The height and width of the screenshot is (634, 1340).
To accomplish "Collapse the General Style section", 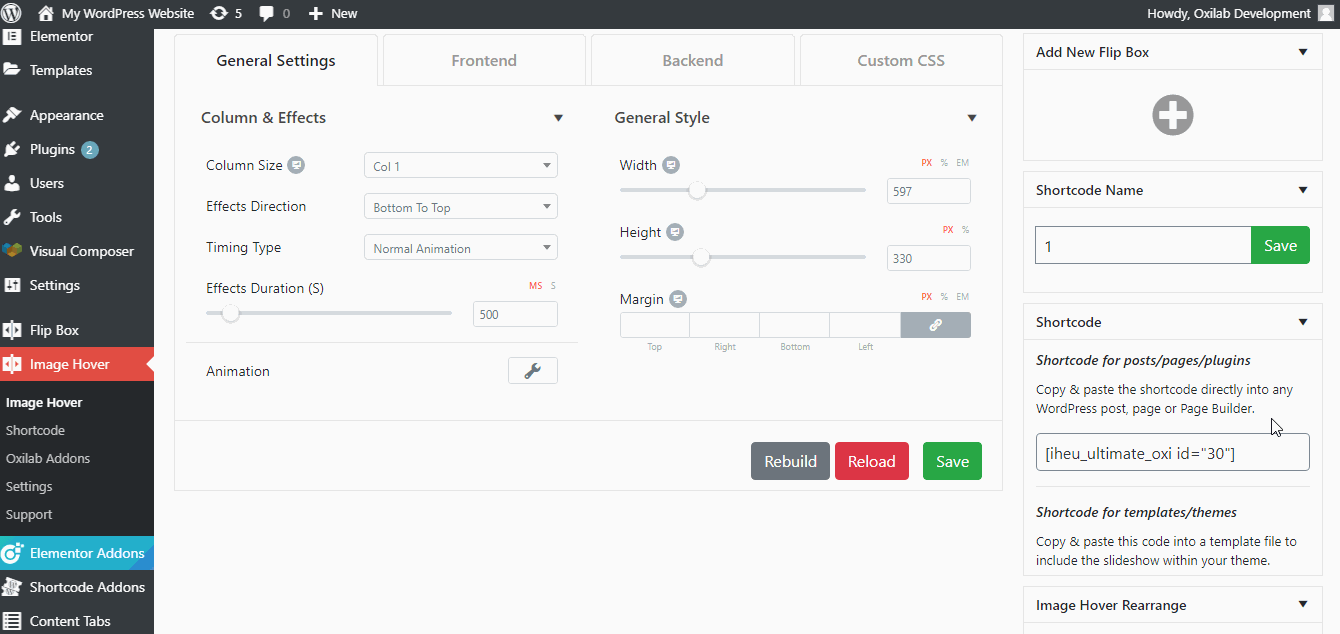I will 972,118.
